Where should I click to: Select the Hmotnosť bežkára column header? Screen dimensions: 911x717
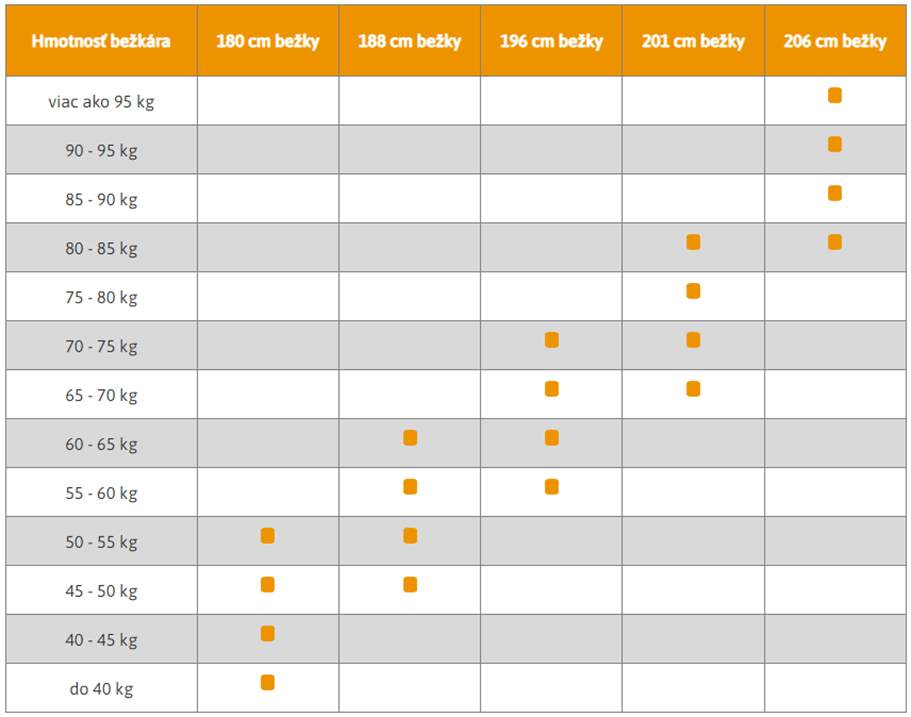click(x=101, y=41)
